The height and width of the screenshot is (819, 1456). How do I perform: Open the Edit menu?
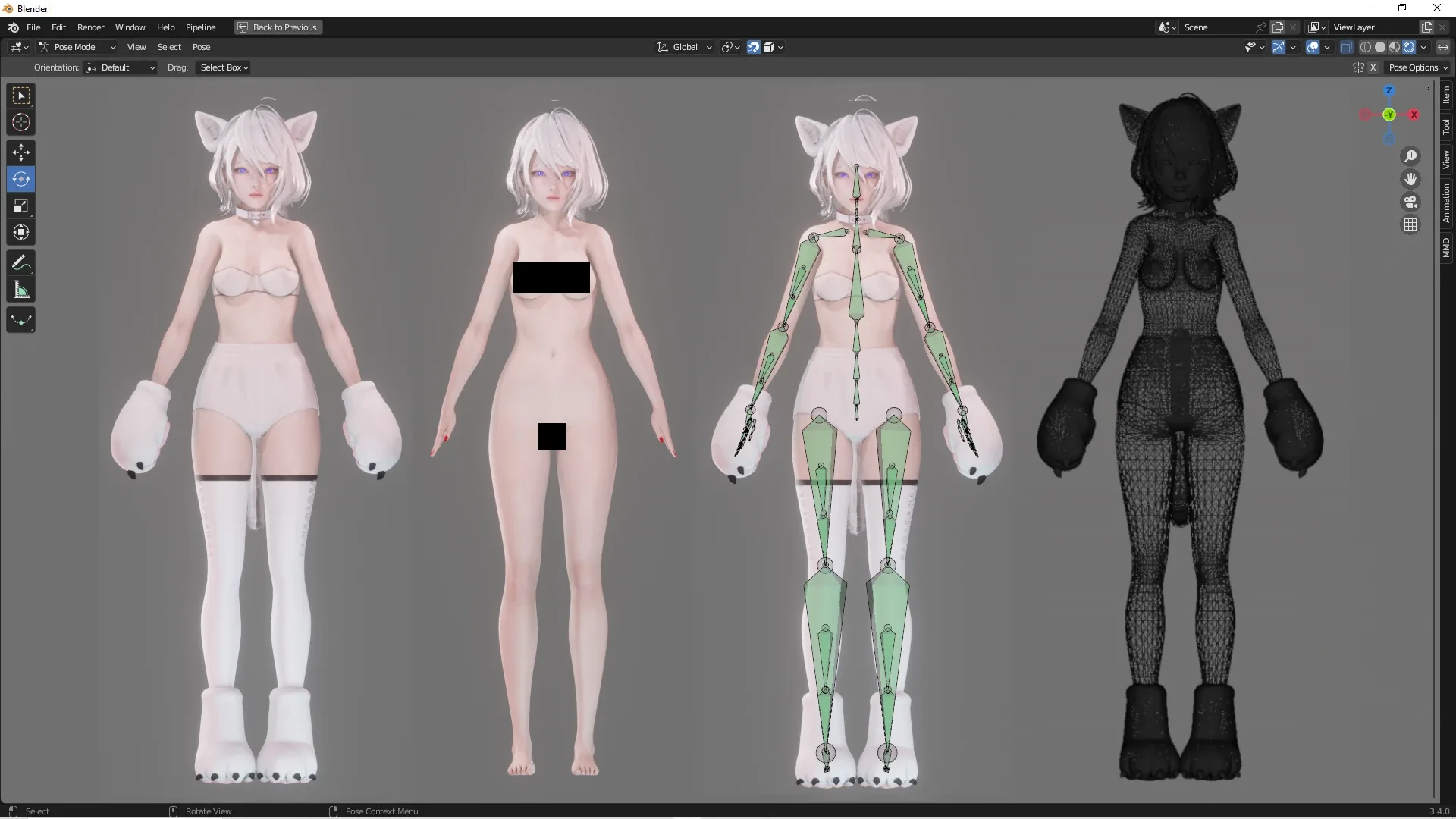[x=58, y=27]
